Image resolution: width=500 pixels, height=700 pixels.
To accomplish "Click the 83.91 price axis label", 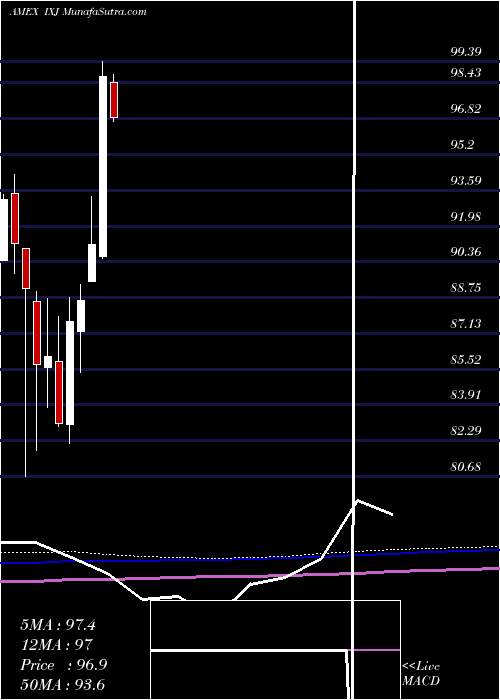I will (466, 395).
